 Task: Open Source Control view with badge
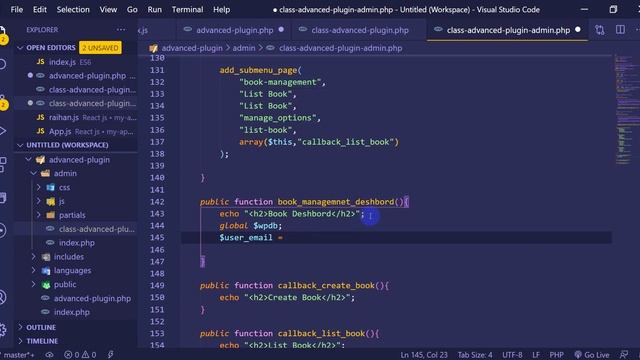click(3, 102)
